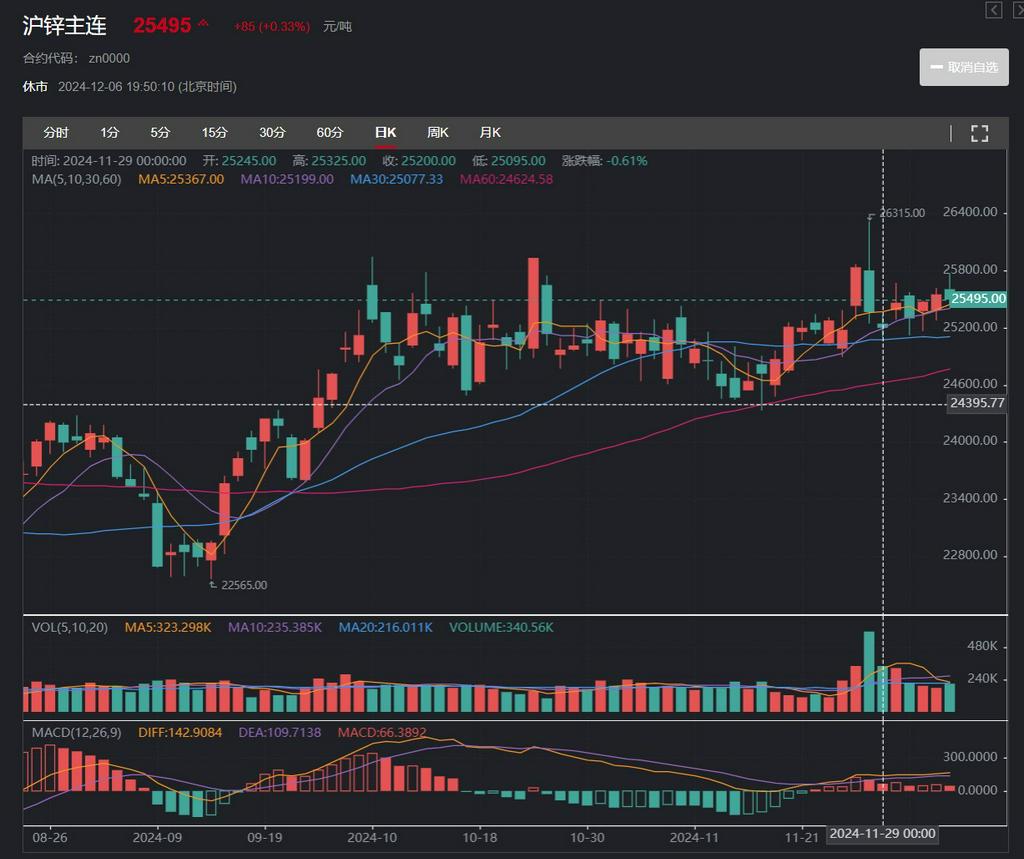Image resolution: width=1024 pixels, height=859 pixels.
Task: Click the previous arrow icon at top right
Action: (x=993, y=10)
